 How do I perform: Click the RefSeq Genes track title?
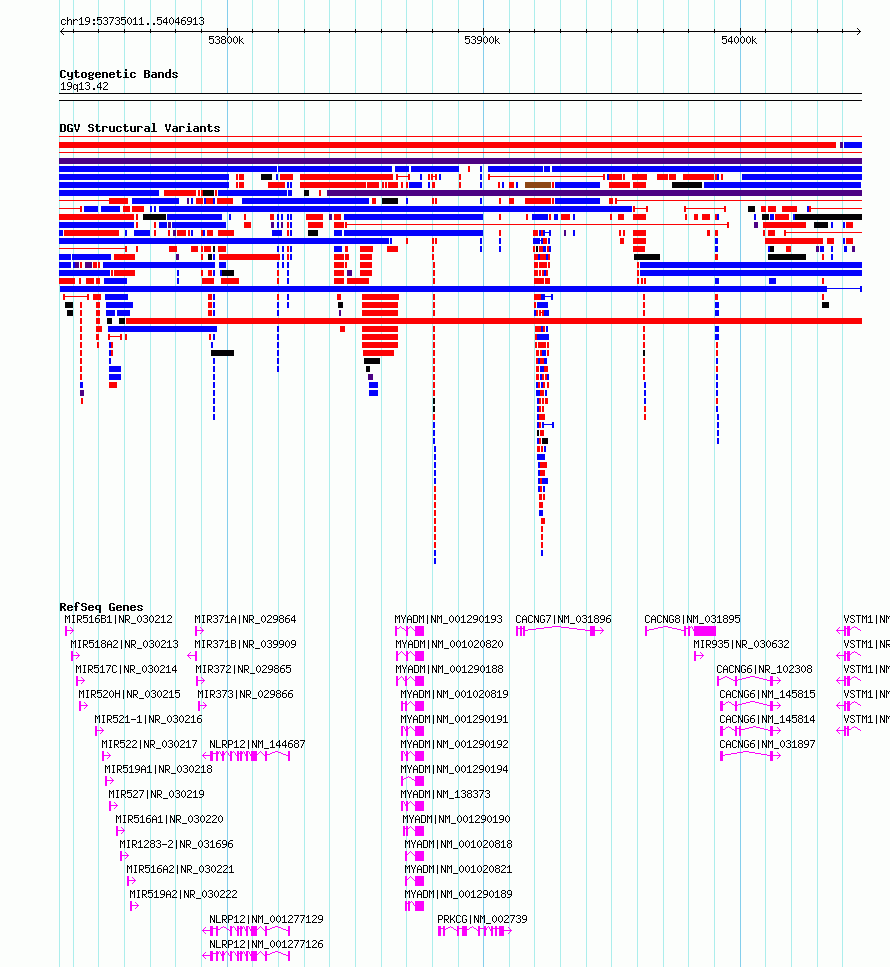click(x=101, y=607)
